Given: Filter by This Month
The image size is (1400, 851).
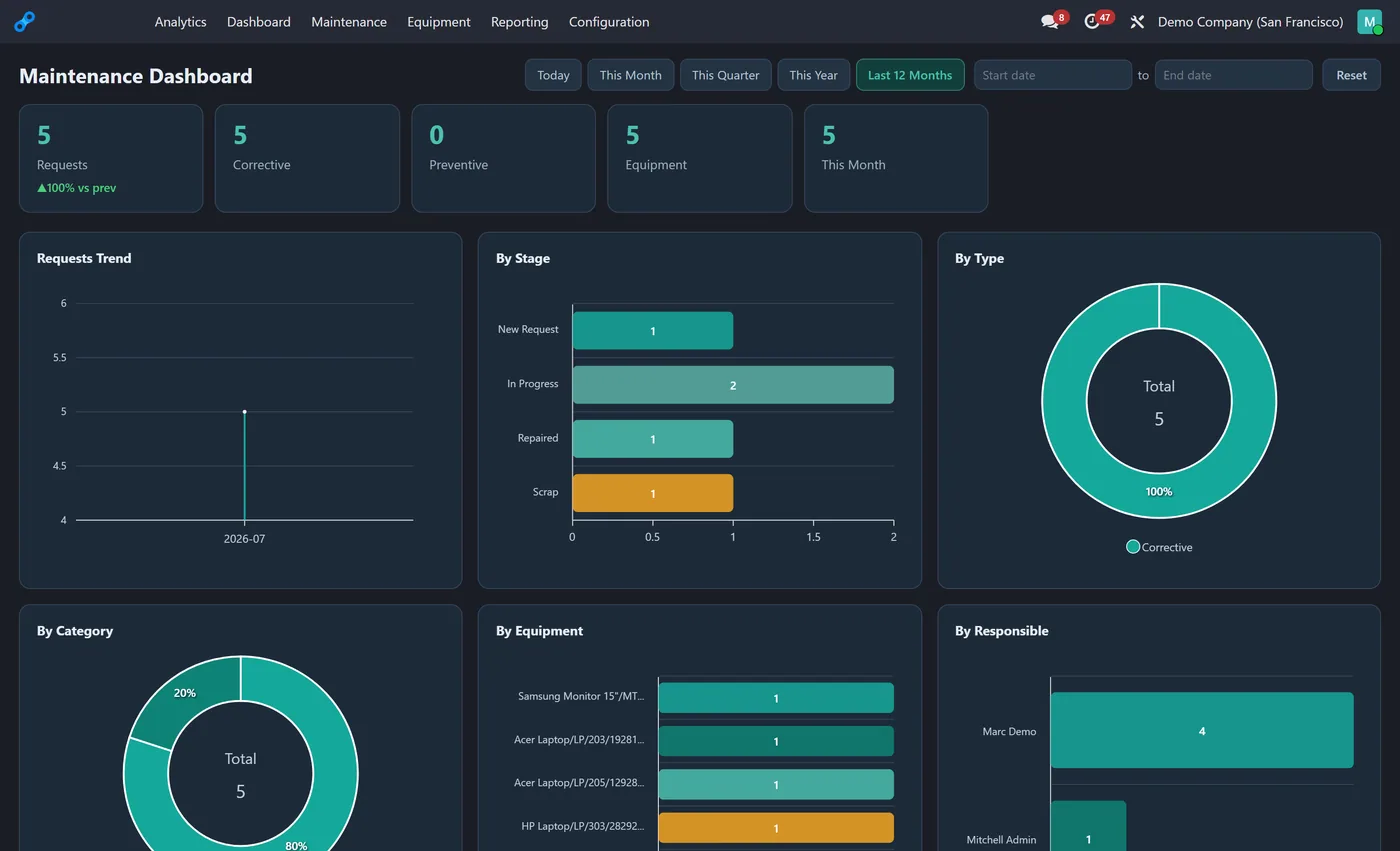Looking at the screenshot, I should click(631, 75).
